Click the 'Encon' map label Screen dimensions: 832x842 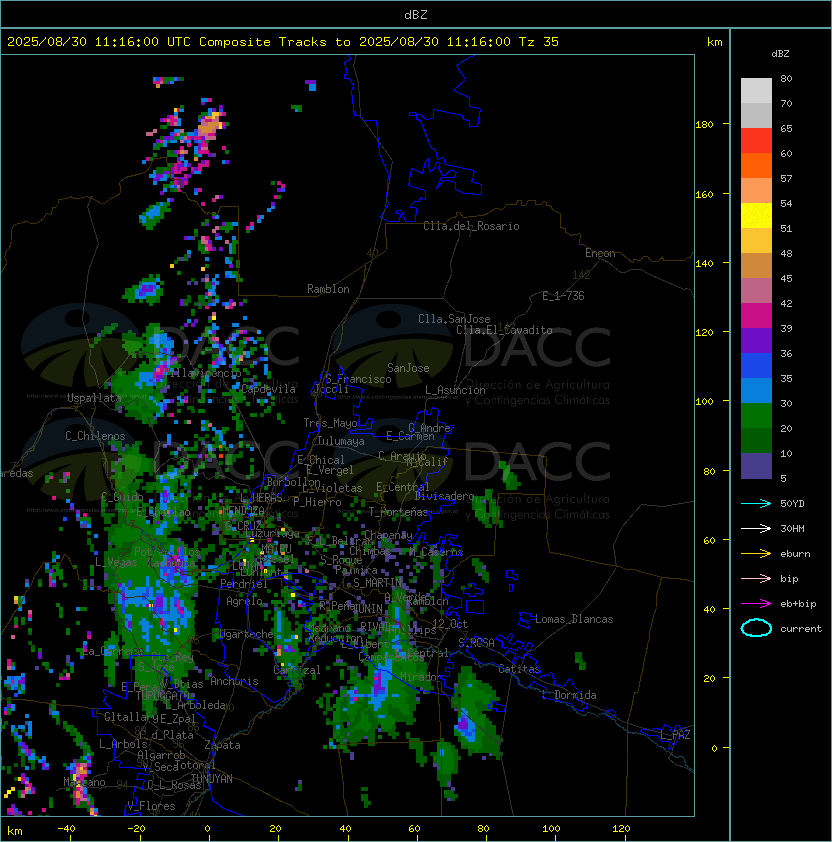coord(600,253)
